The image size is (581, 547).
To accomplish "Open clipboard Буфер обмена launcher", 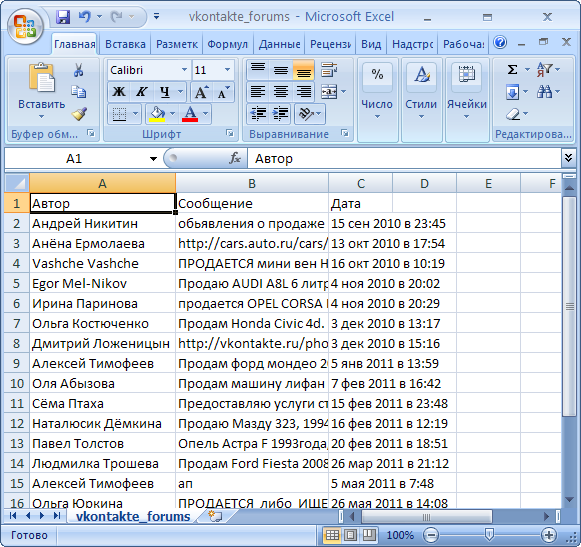I will (91, 133).
